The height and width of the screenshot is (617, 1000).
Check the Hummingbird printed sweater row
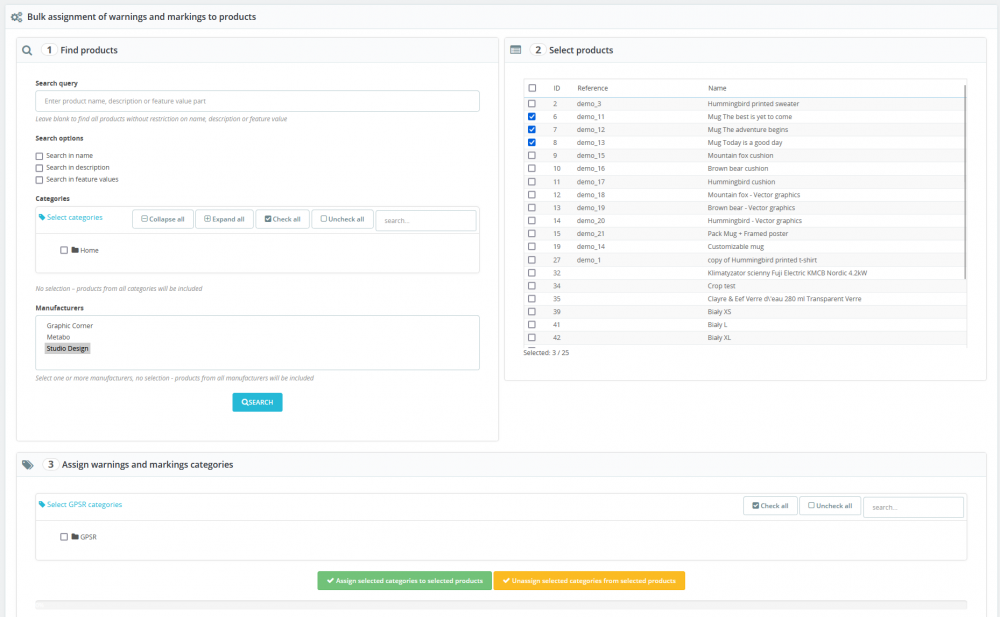click(x=532, y=103)
